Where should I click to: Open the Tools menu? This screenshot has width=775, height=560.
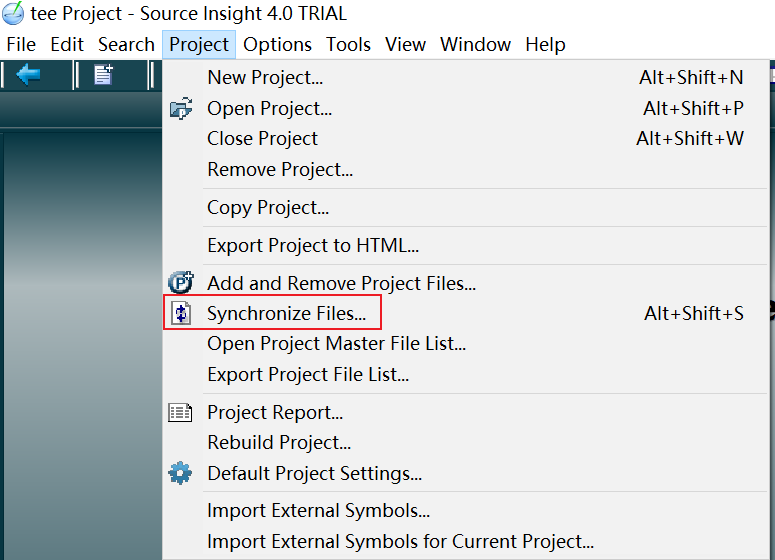tap(348, 44)
